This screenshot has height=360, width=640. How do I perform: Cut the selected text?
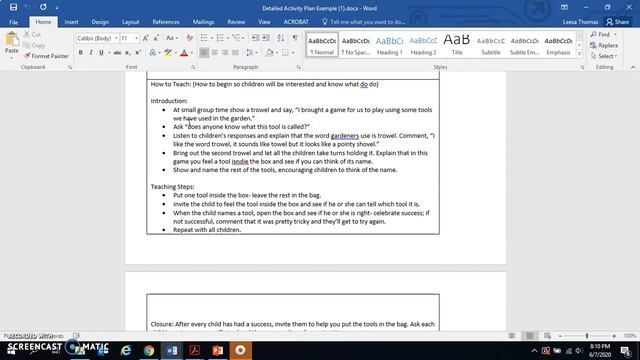click(32, 35)
